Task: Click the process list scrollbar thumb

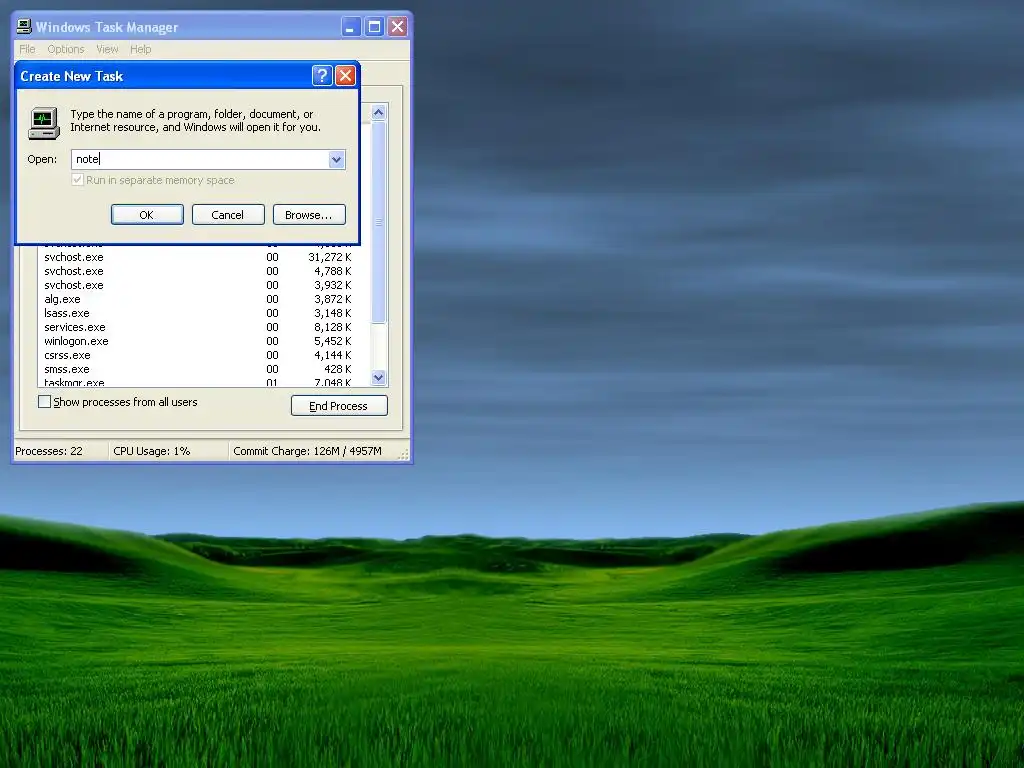Action: (379, 222)
